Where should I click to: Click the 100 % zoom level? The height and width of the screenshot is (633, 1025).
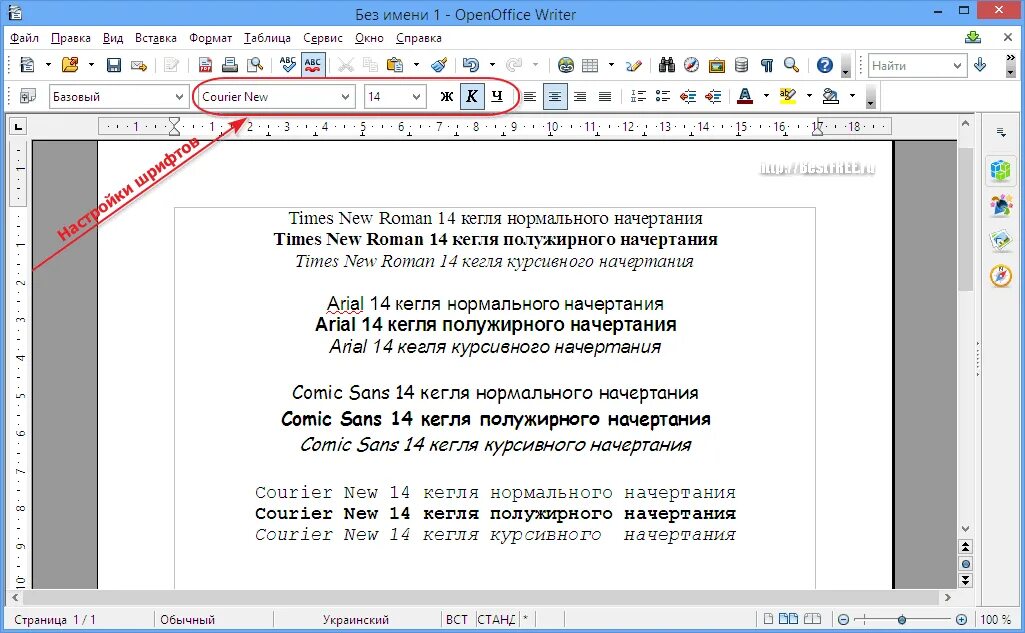tap(995, 619)
